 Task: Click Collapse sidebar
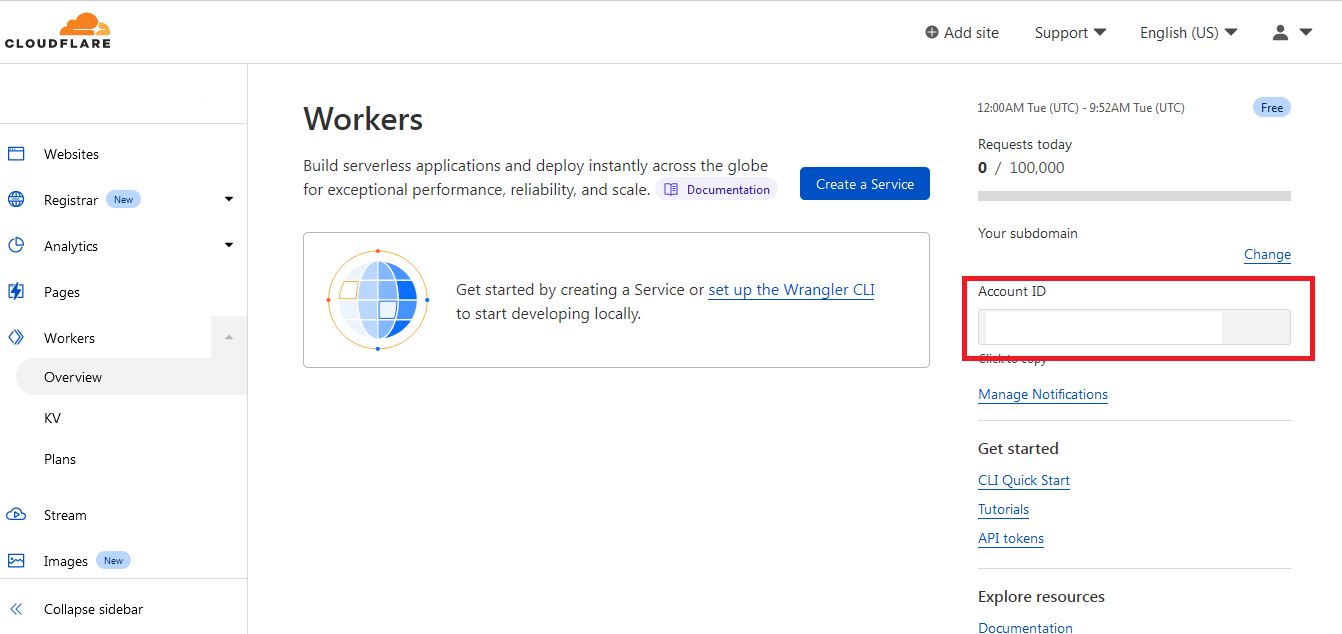pyautogui.click(x=93, y=609)
